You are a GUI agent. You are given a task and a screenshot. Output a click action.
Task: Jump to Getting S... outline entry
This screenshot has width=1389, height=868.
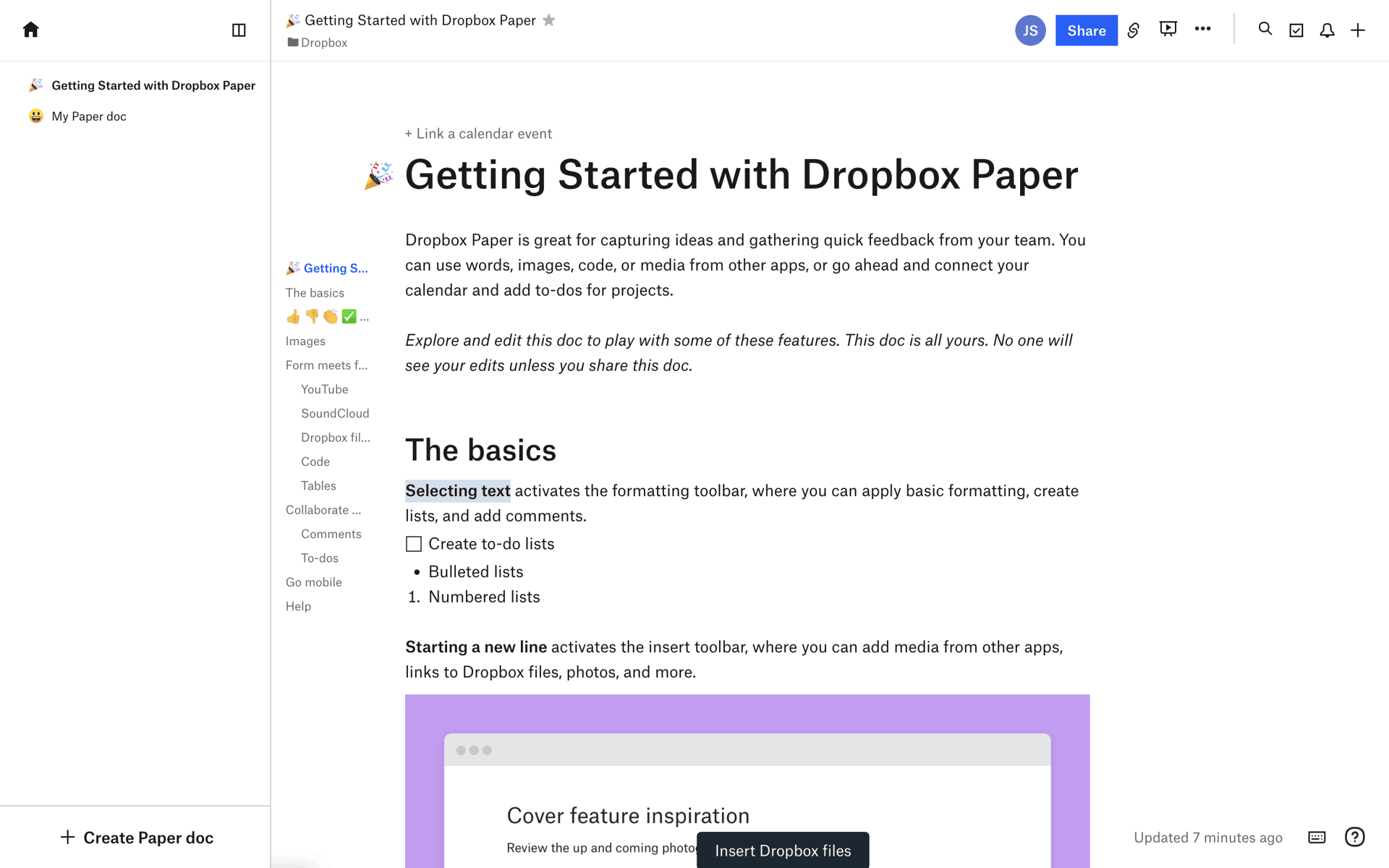click(327, 268)
